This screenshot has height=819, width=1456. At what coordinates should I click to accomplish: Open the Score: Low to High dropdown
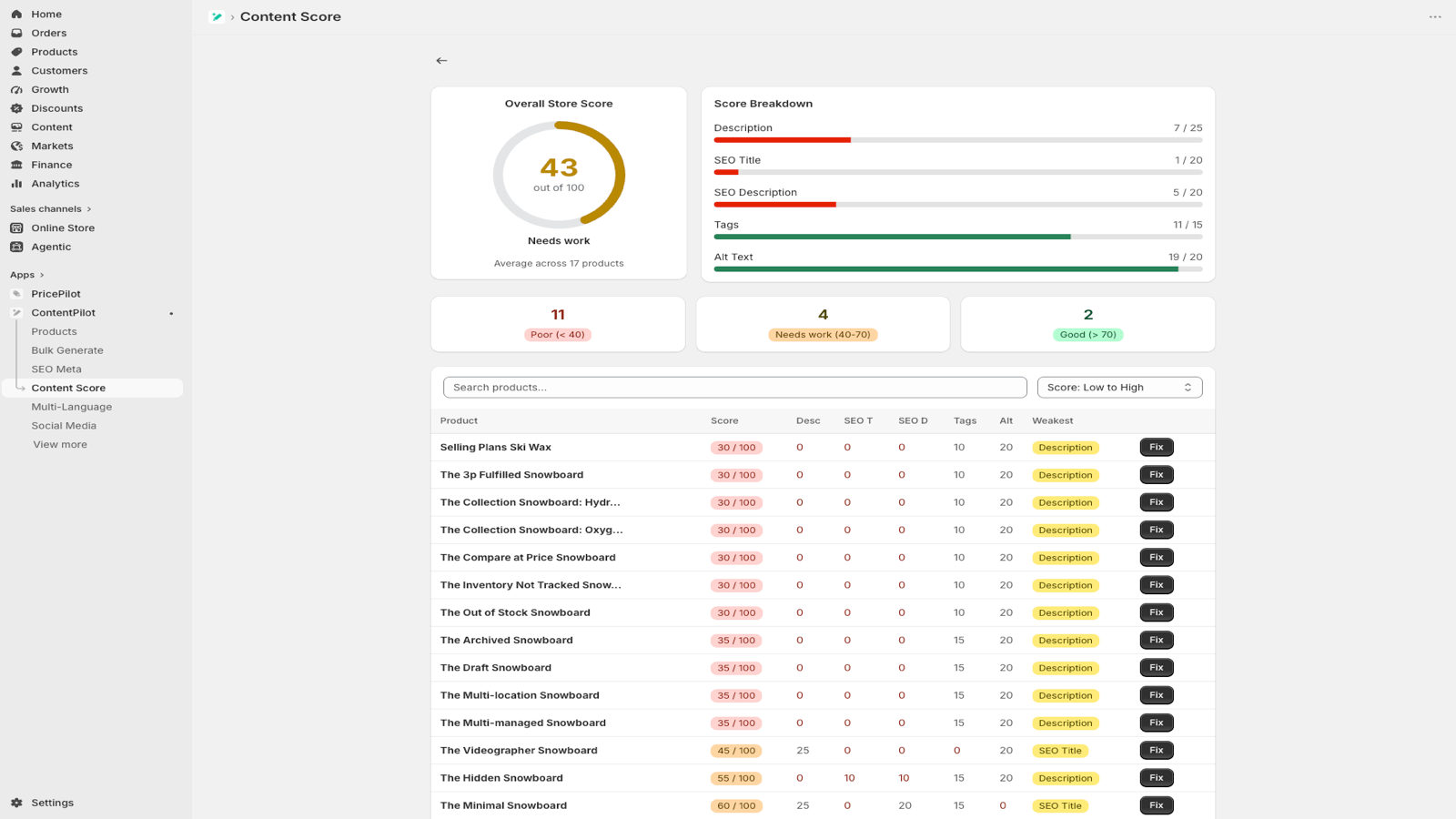(1119, 387)
